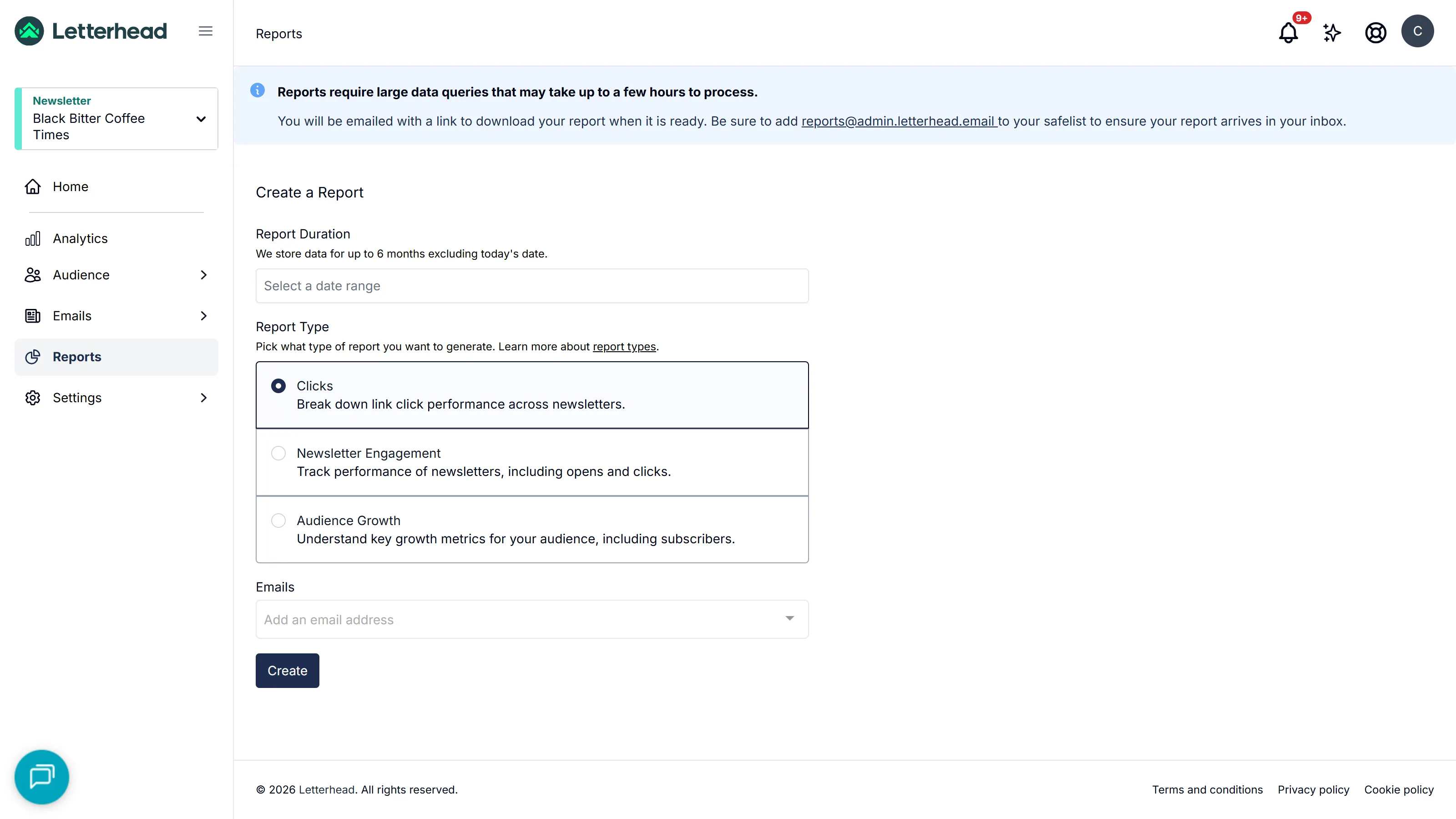This screenshot has height=819, width=1456.
Task: Click the date range field
Action: click(x=532, y=285)
